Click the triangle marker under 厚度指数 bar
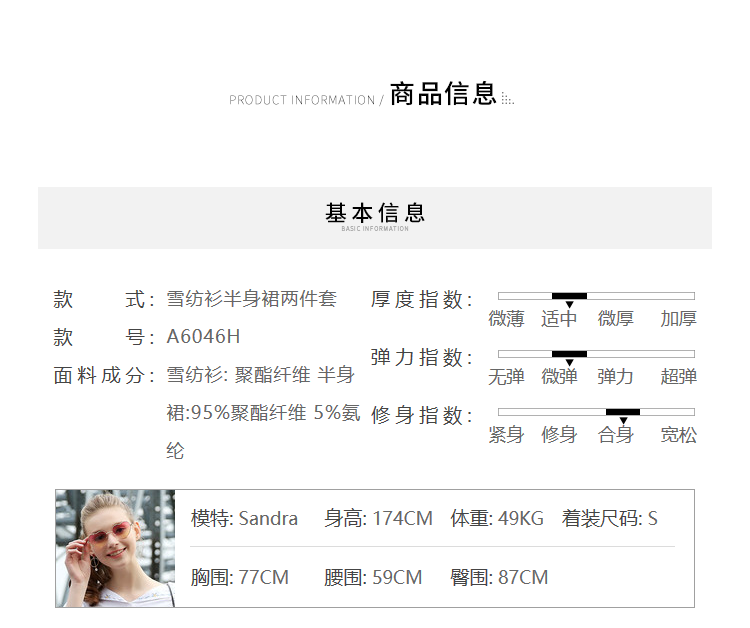Viewport: 750px width, 628px height. tap(569, 305)
